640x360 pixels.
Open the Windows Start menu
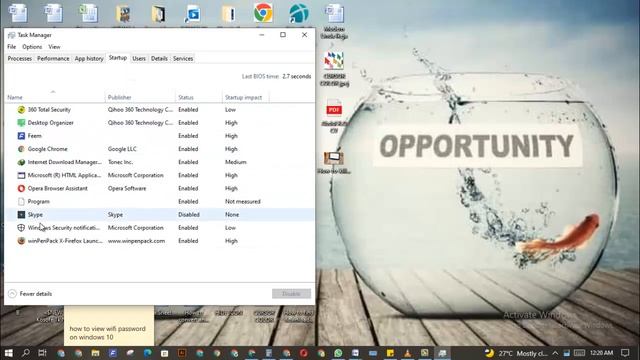8,353
